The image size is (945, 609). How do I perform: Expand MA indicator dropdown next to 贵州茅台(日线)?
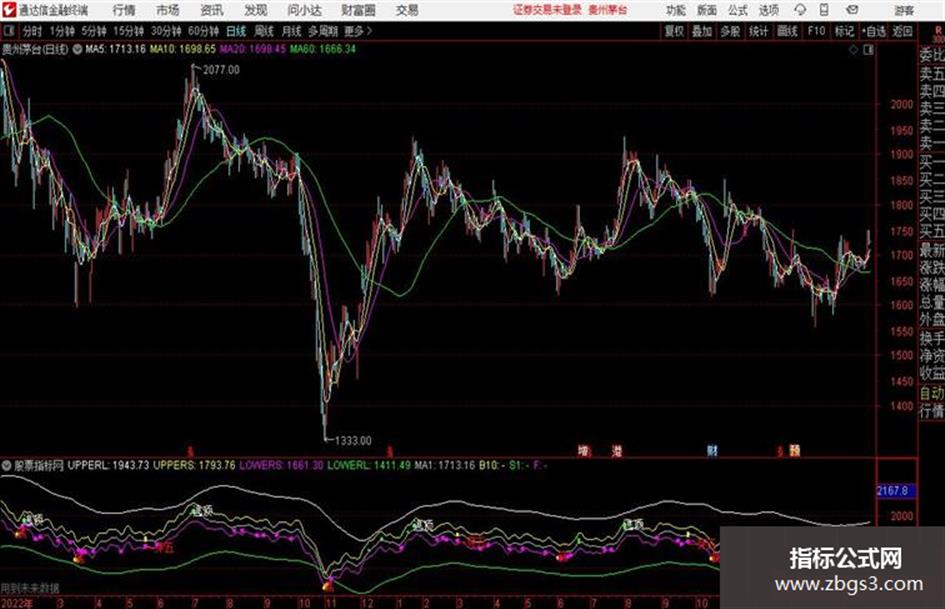click(77, 49)
